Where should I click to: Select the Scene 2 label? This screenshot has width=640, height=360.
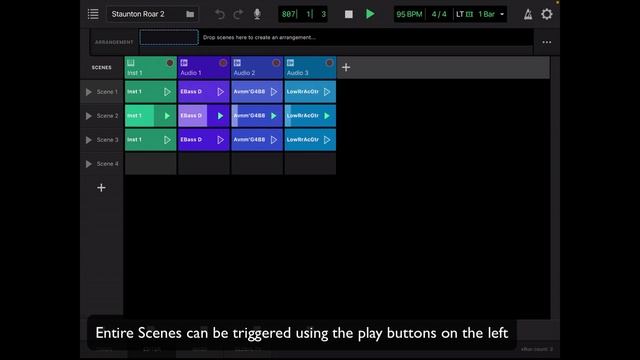pos(107,116)
